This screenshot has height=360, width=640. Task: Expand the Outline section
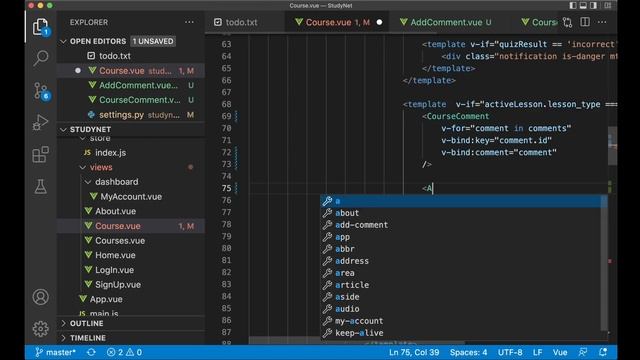point(131,323)
